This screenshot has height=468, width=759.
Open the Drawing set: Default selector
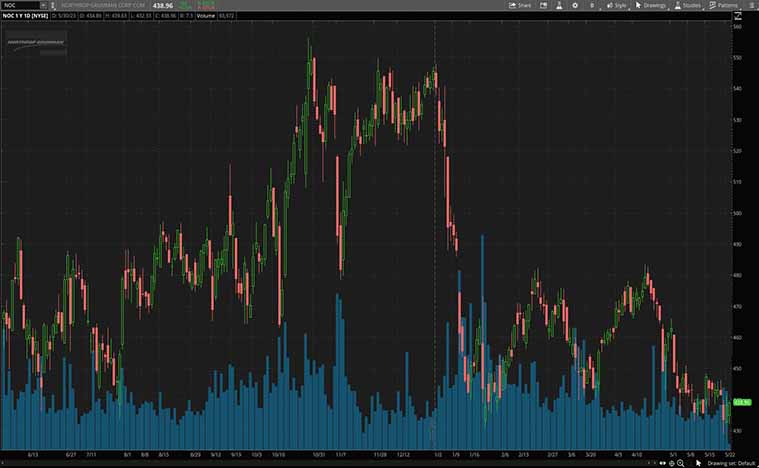731,464
